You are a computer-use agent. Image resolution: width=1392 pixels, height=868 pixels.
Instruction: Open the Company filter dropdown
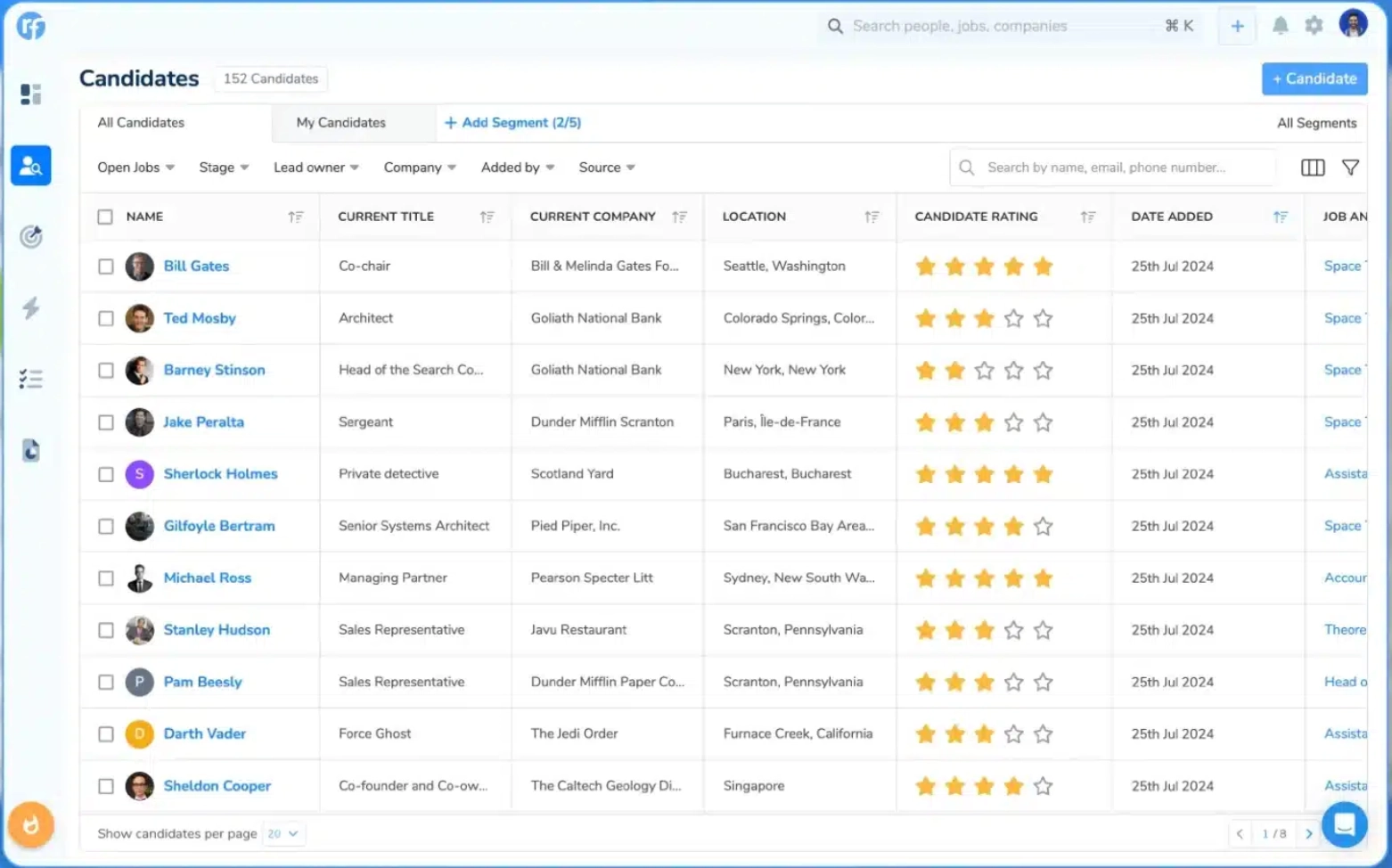pyautogui.click(x=420, y=168)
